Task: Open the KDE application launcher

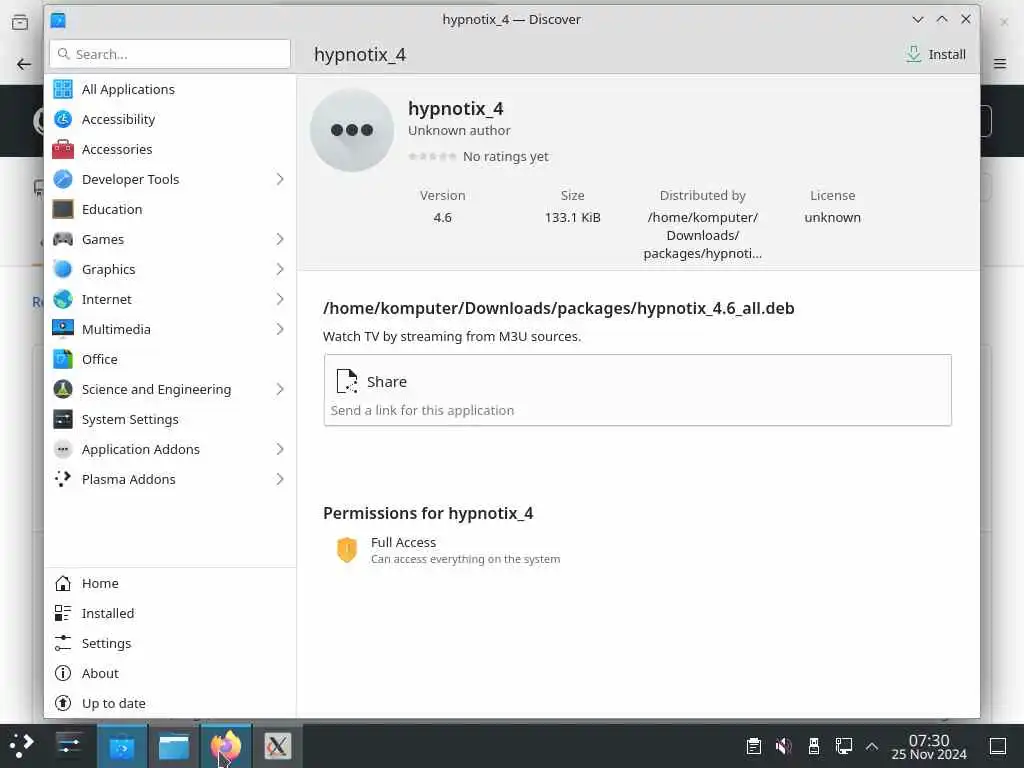Action: tap(22, 746)
